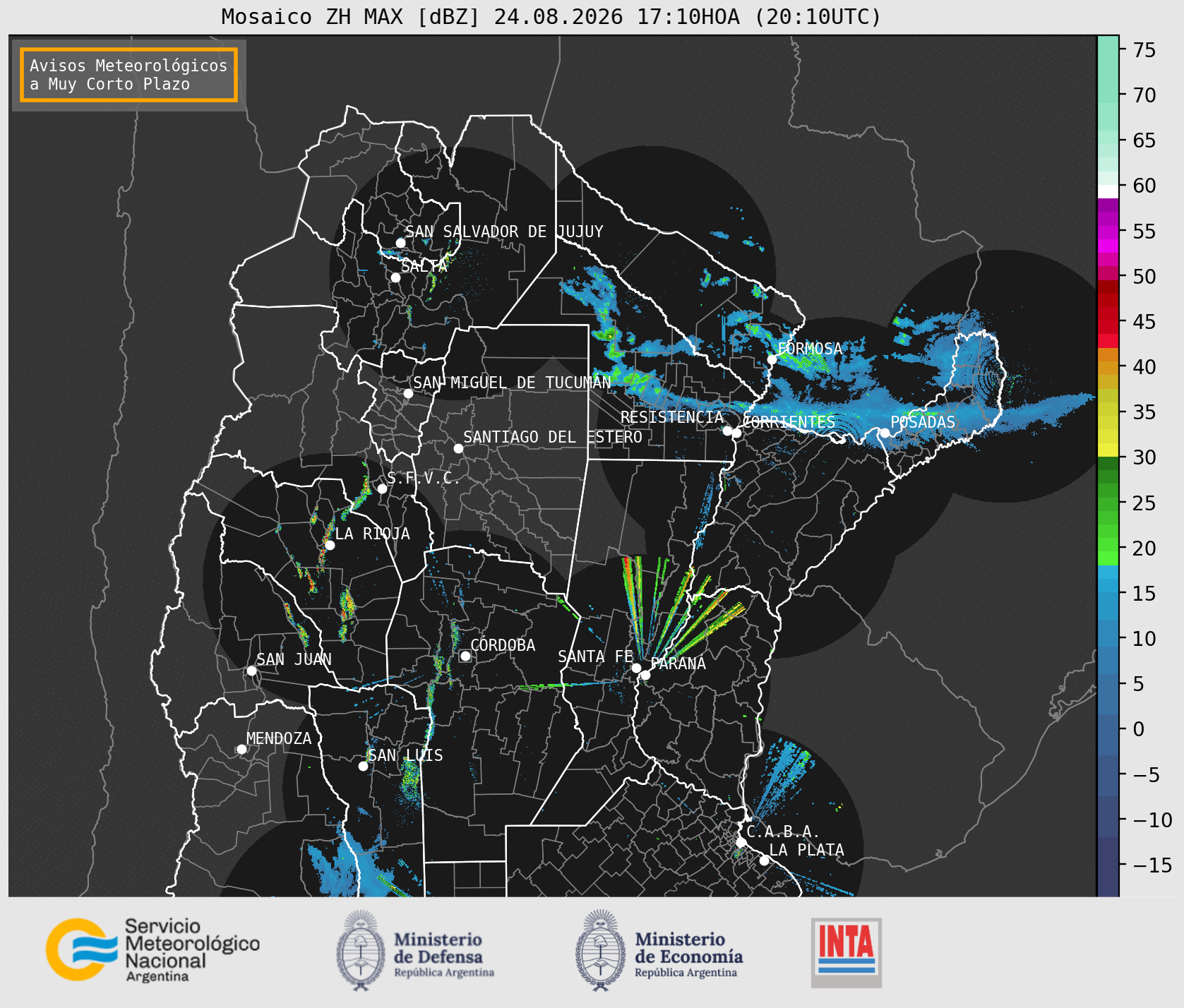Viewport: 1184px width, 1008px height.
Task: Click the SAN MIGUEL DE TUCUMÁN label
Action: click(512, 383)
